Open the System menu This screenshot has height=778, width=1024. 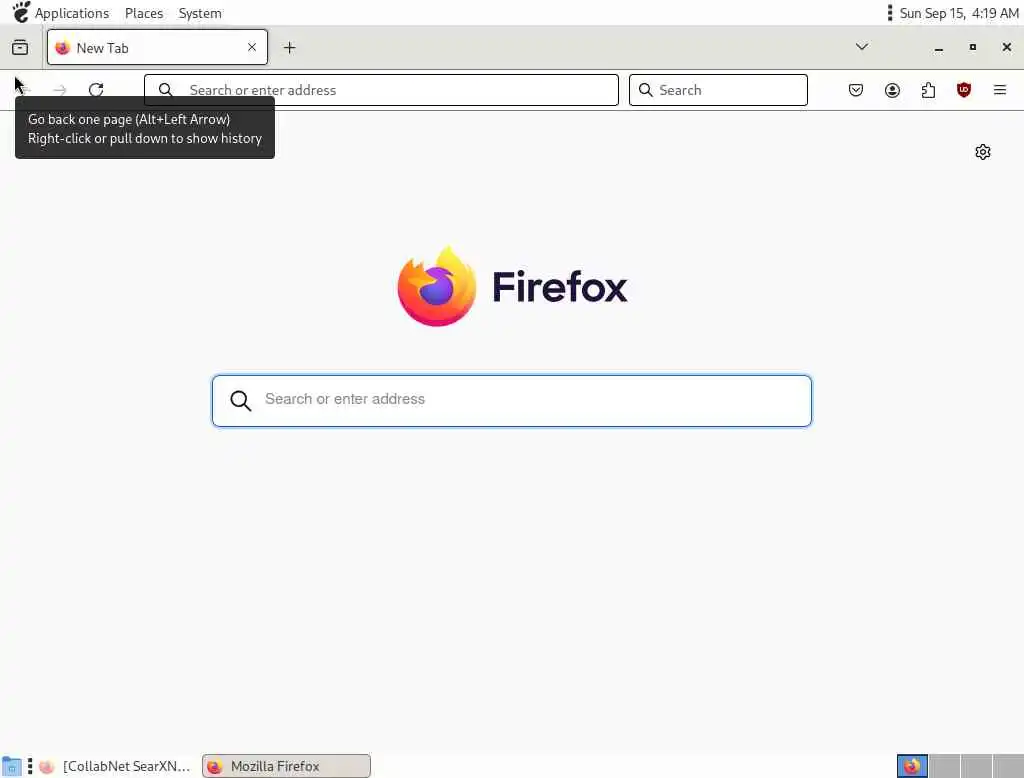[200, 13]
